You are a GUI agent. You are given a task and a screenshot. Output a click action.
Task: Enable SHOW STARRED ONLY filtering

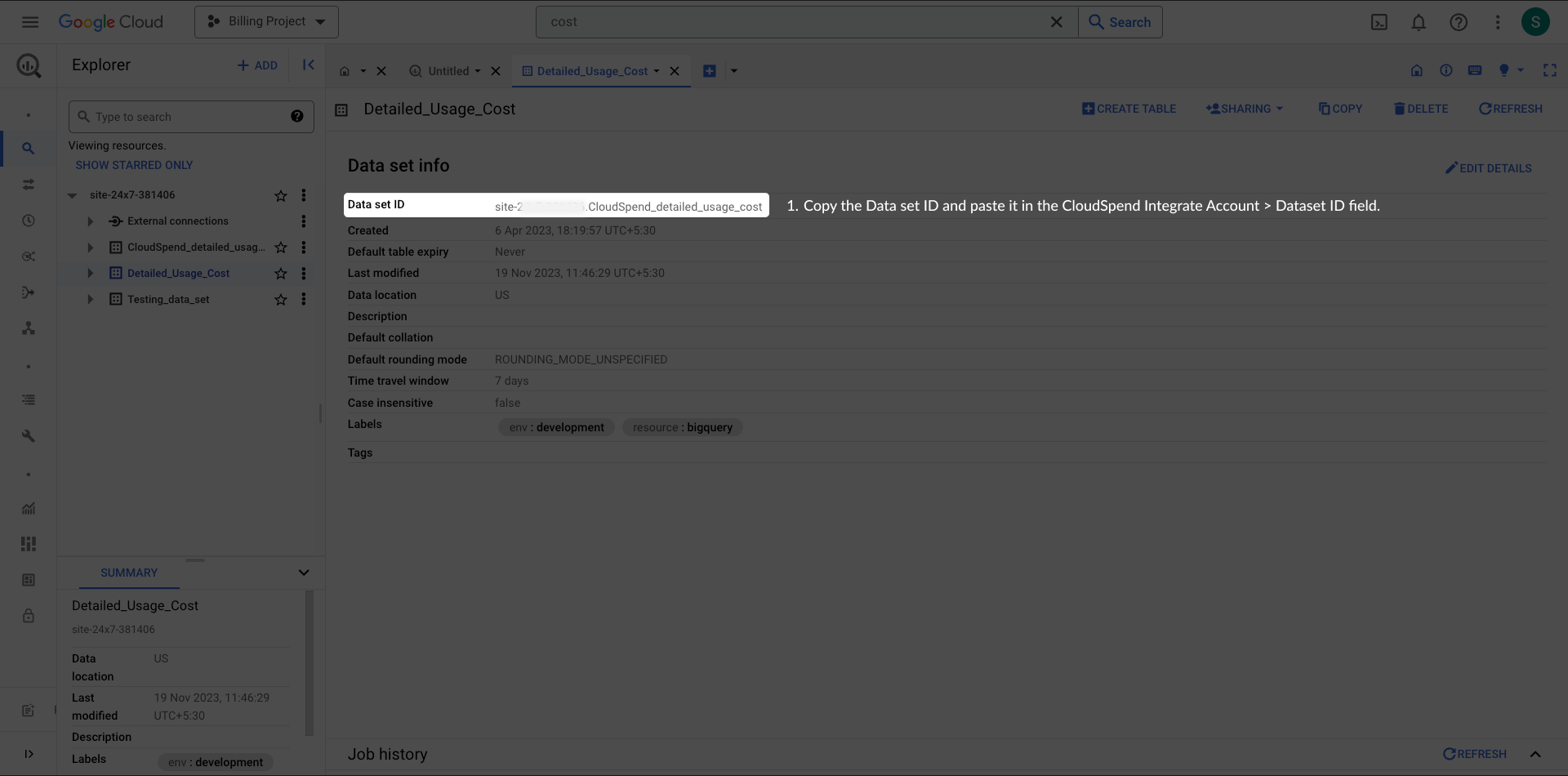(134, 164)
